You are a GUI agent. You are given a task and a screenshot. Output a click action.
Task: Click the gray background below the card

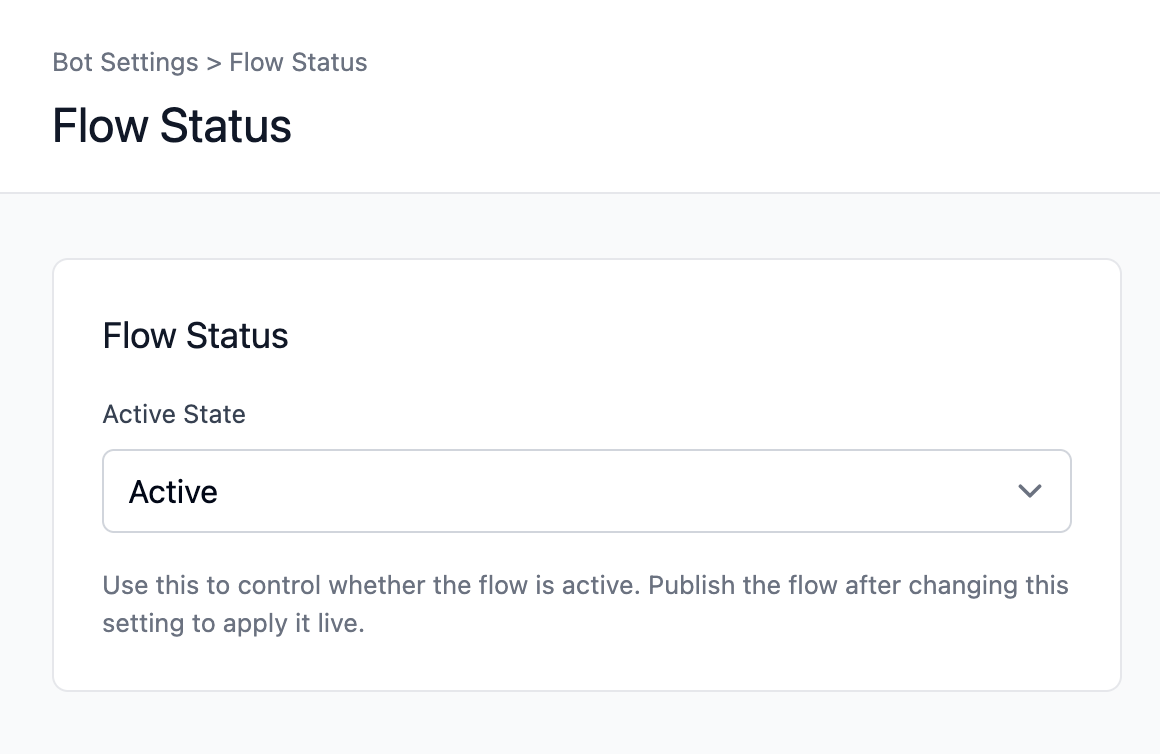(x=586, y=724)
